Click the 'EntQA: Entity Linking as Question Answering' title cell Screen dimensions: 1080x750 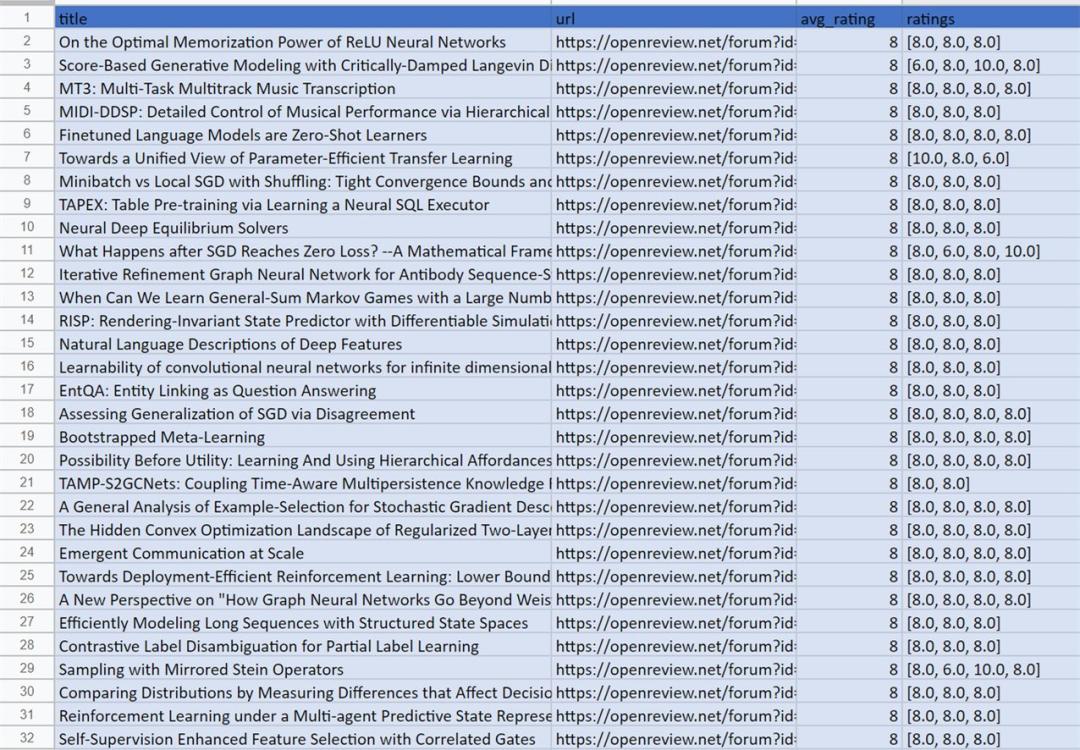217,391
